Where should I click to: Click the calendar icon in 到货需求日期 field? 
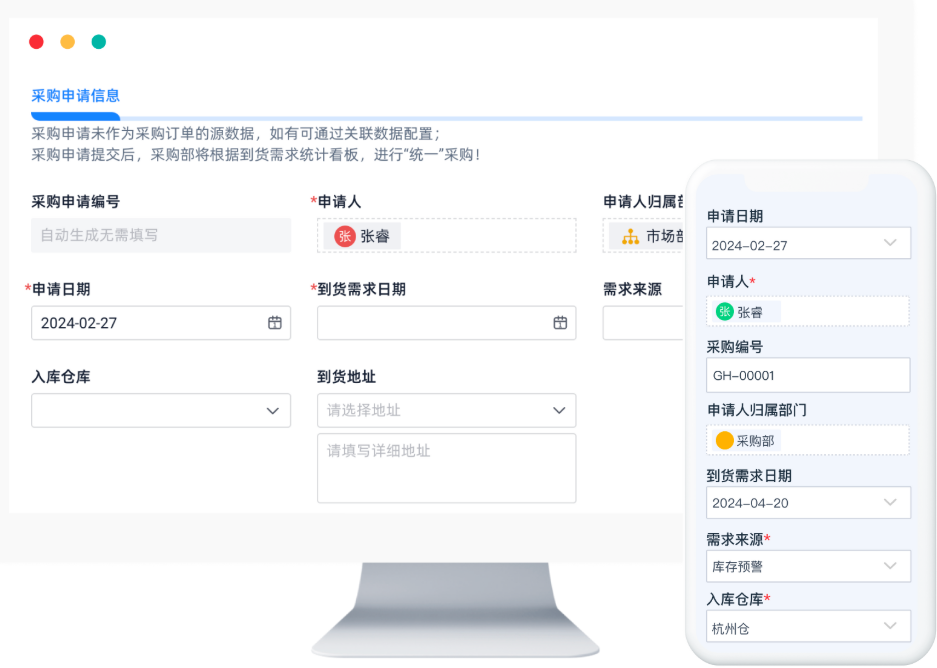coord(560,323)
